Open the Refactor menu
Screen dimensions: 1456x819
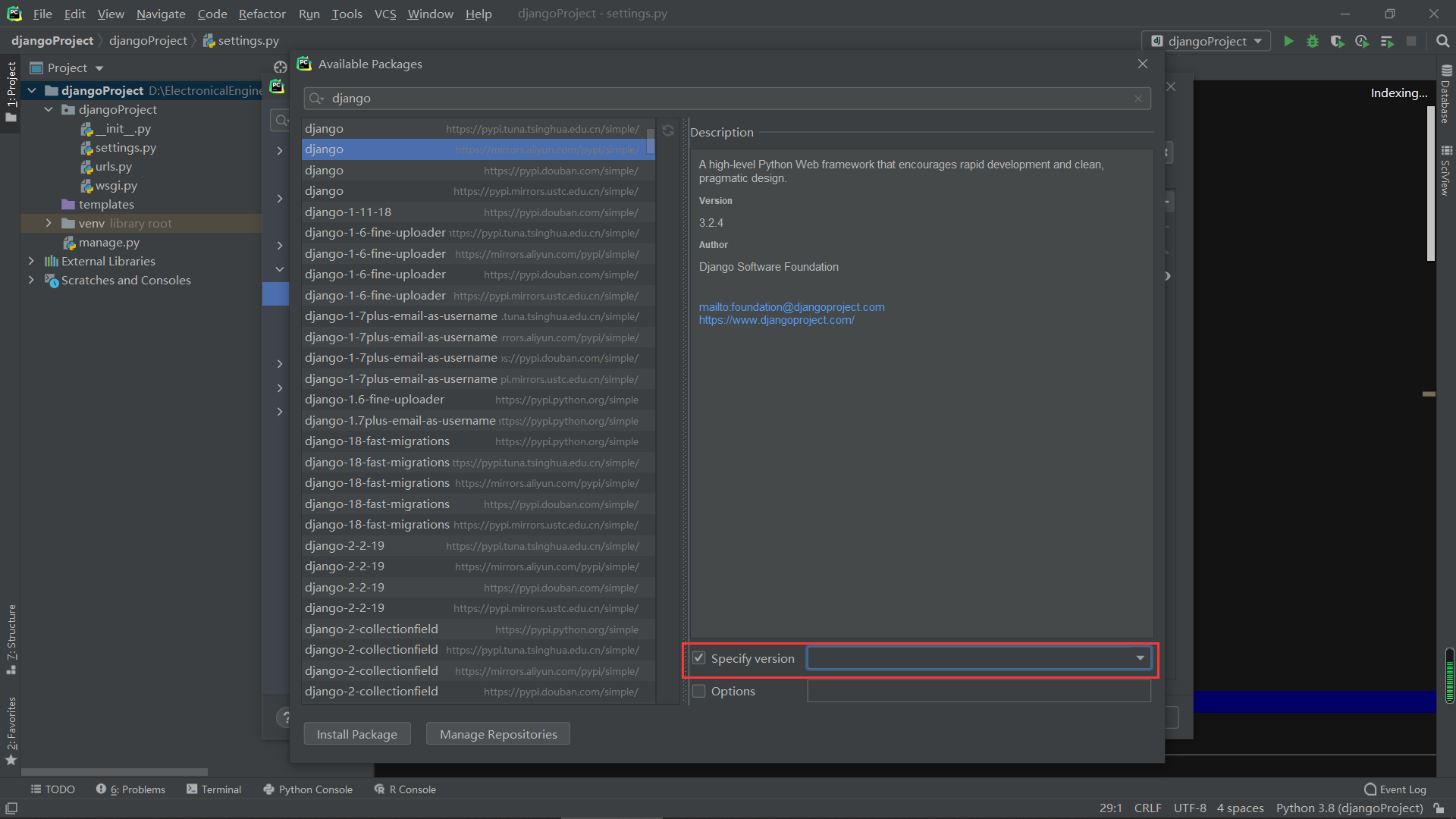tap(262, 14)
